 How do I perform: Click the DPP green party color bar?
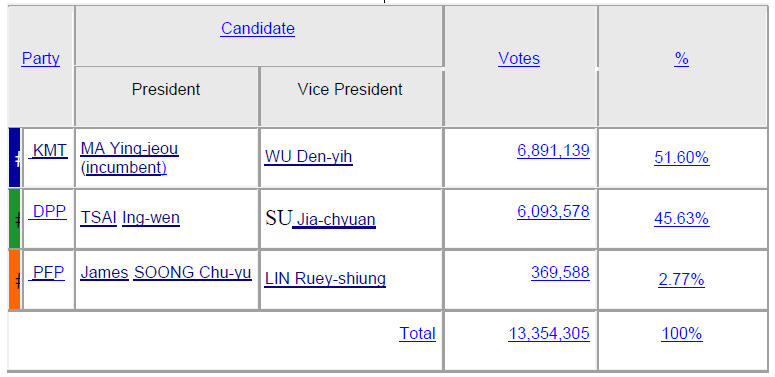point(15,218)
